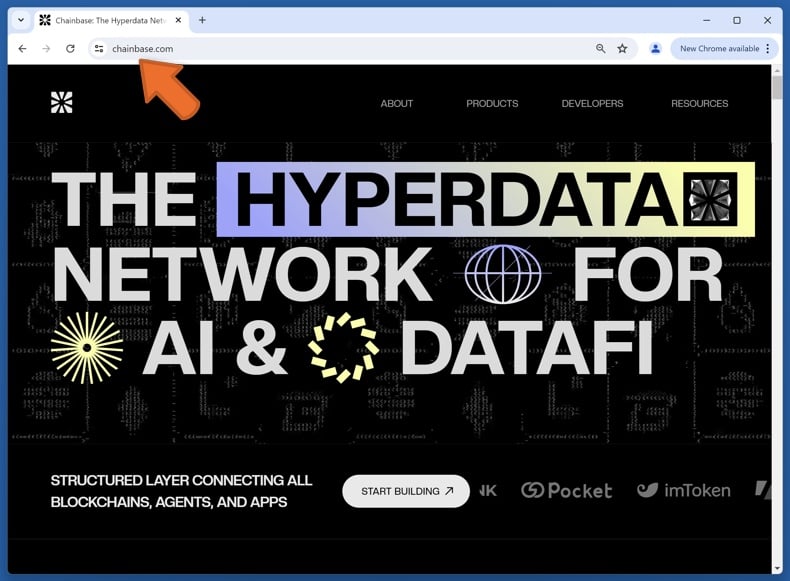The width and height of the screenshot is (790, 581).
Task: Click the geometric icon beside HYPERDATA
Action: pyautogui.click(x=710, y=199)
